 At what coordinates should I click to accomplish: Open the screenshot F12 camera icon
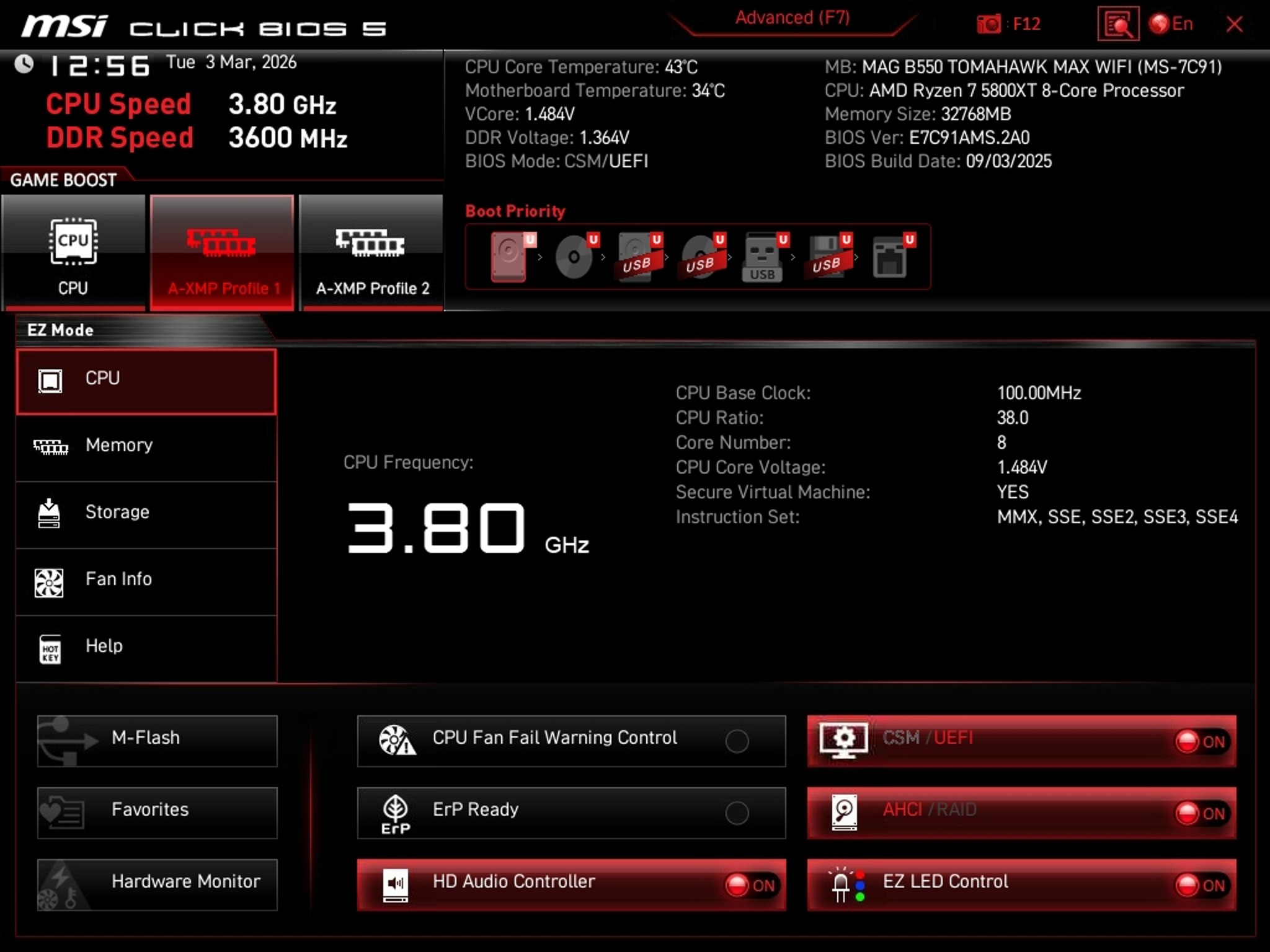click(x=988, y=24)
